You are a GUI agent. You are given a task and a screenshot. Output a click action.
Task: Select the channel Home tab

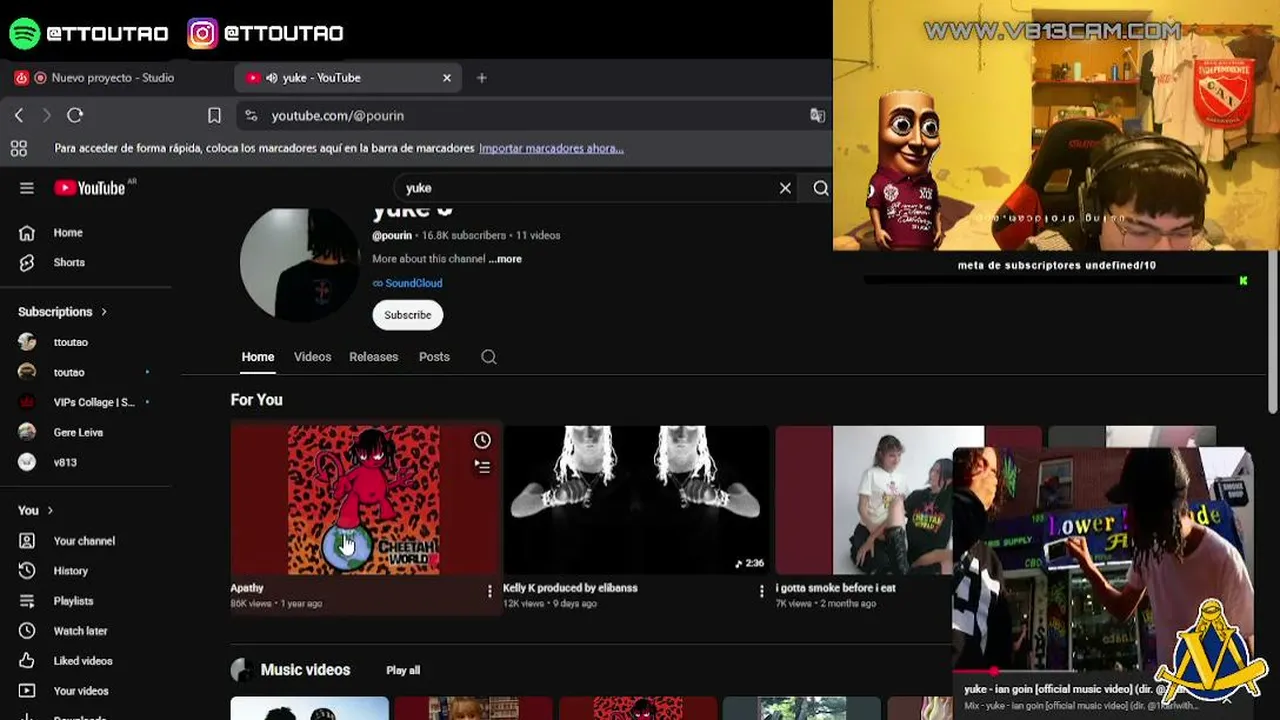(x=258, y=357)
